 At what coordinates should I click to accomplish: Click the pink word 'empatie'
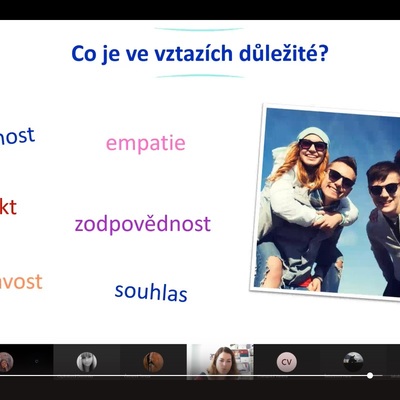click(x=146, y=143)
